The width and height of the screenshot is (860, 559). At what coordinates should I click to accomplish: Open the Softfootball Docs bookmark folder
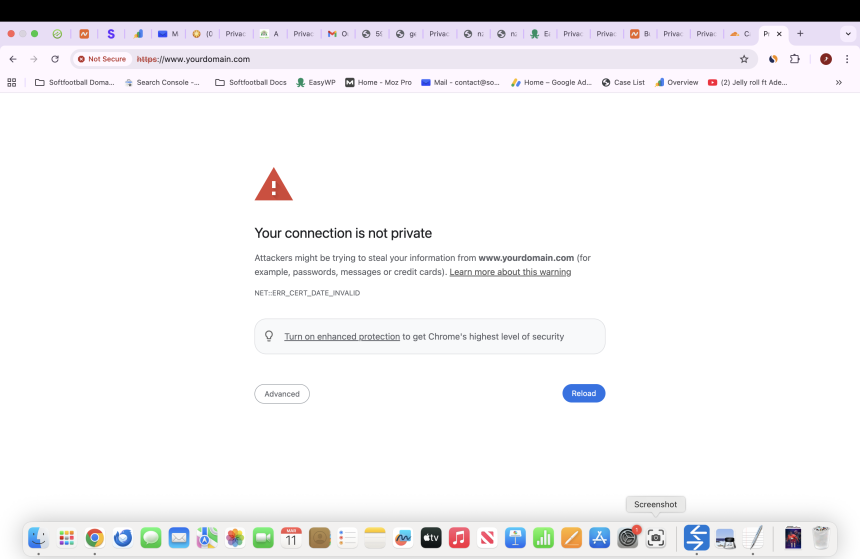[x=250, y=82]
